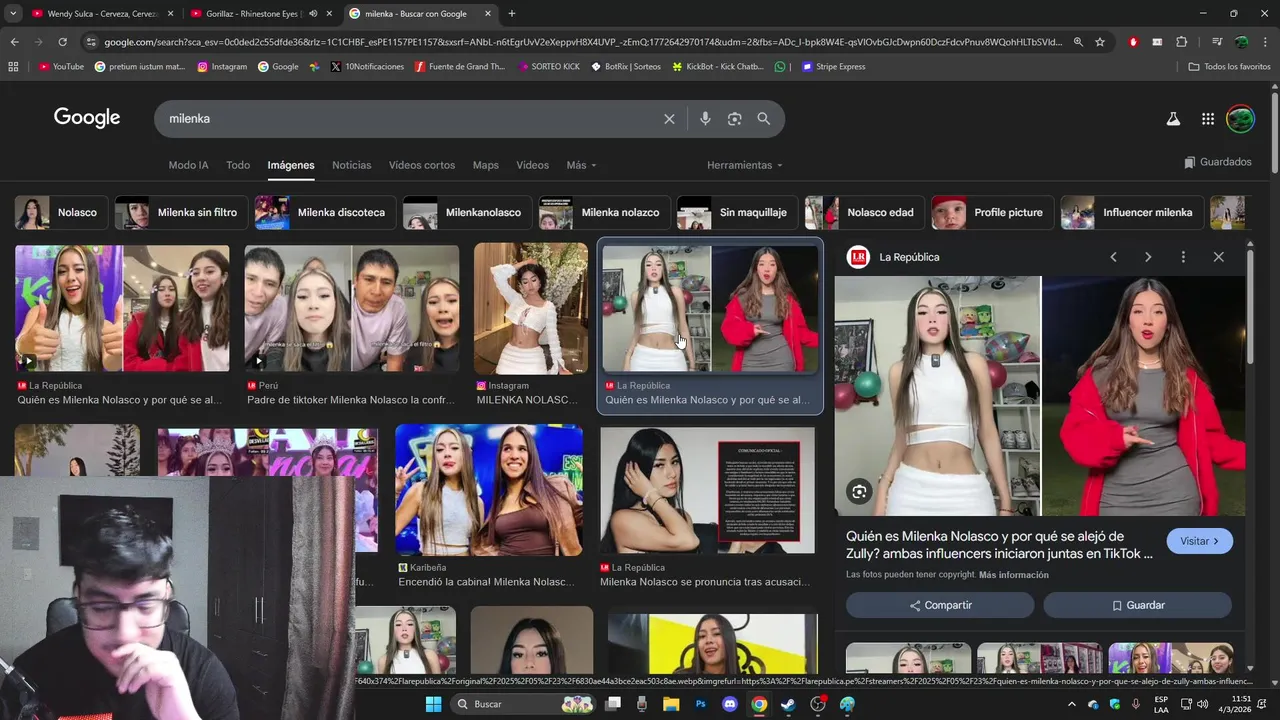This screenshot has height=720, width=1280.
Task: Filter by the Sin maquillaje chip
Action: click(x=737, y=212)
